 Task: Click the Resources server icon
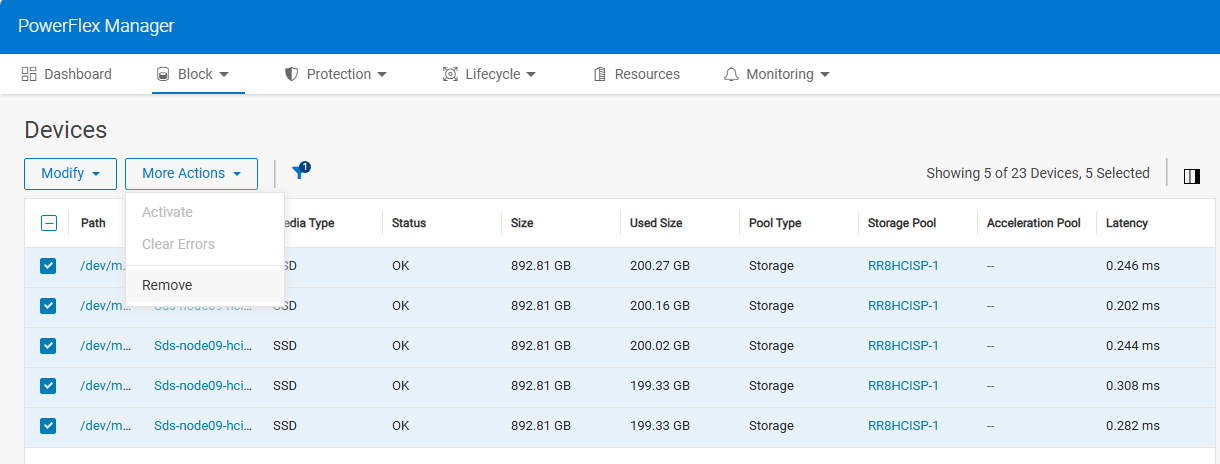click(600, 74)
